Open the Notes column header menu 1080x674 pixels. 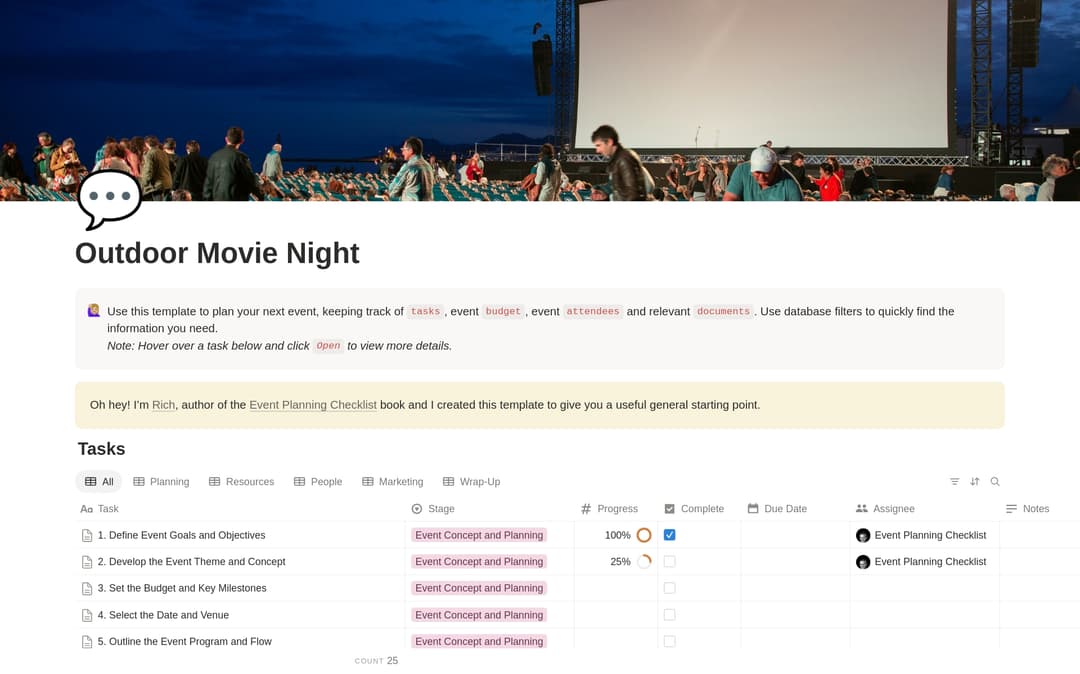pyautogui.click(x=1027, y=509)
